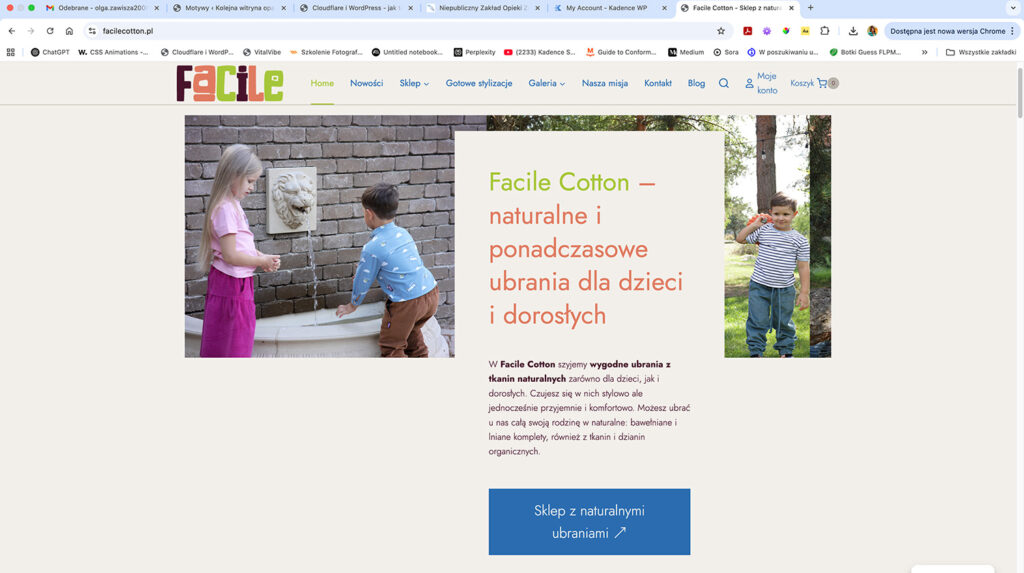Open the Koszyk cart link
1024x573 pixels.
(802, 83)
